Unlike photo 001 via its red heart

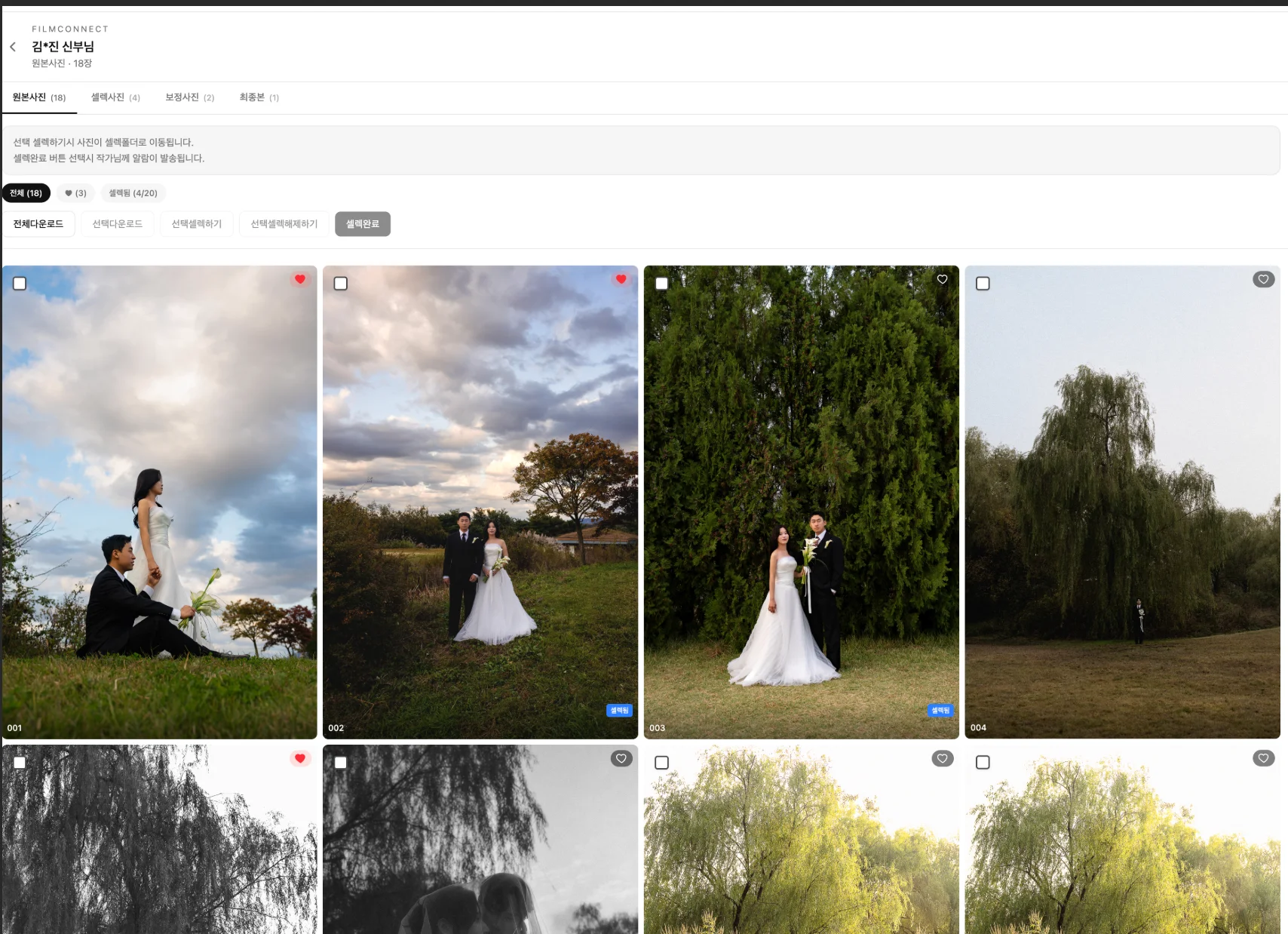[300, 279]
